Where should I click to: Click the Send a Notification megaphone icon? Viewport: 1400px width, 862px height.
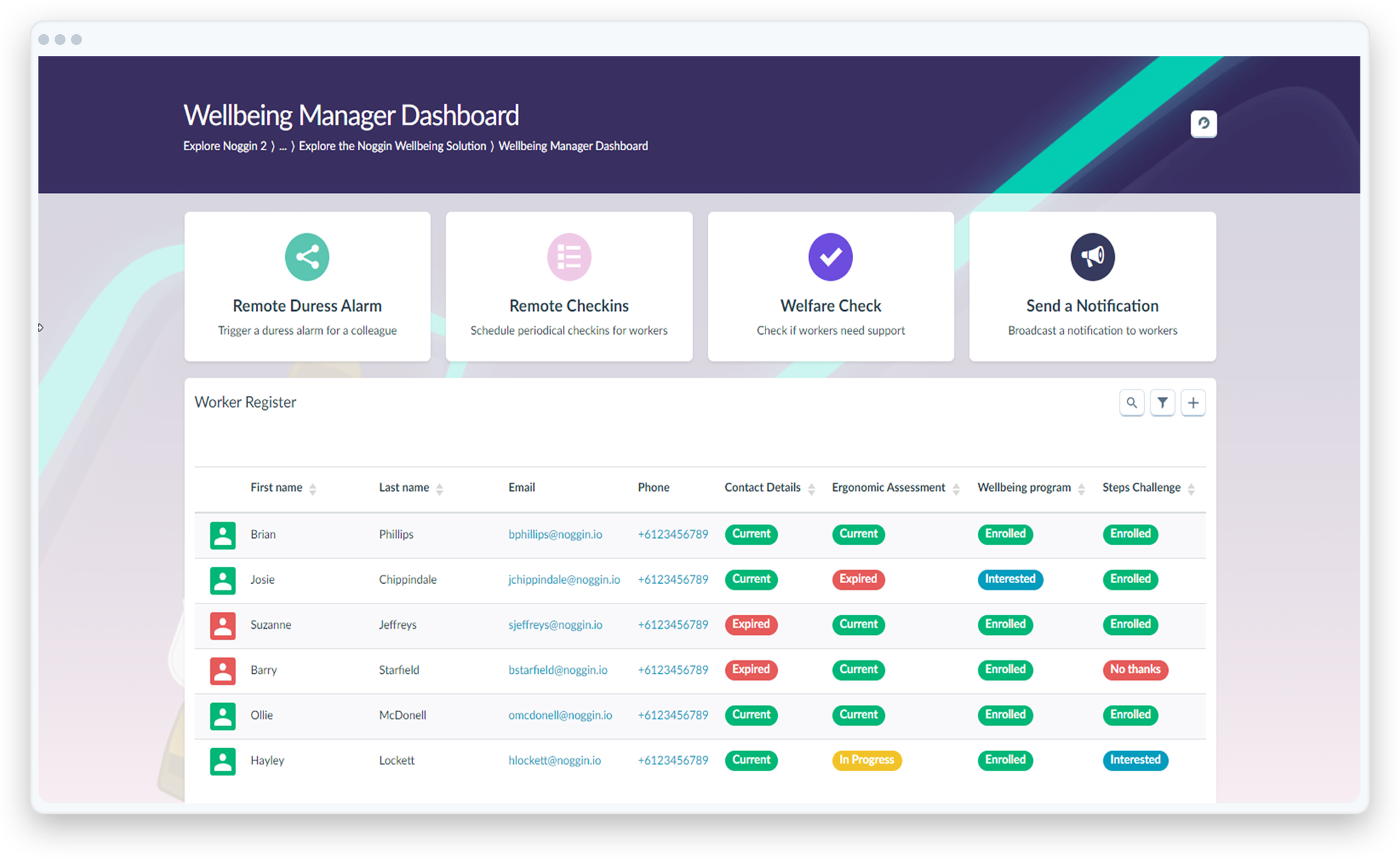coord(1092,257)
